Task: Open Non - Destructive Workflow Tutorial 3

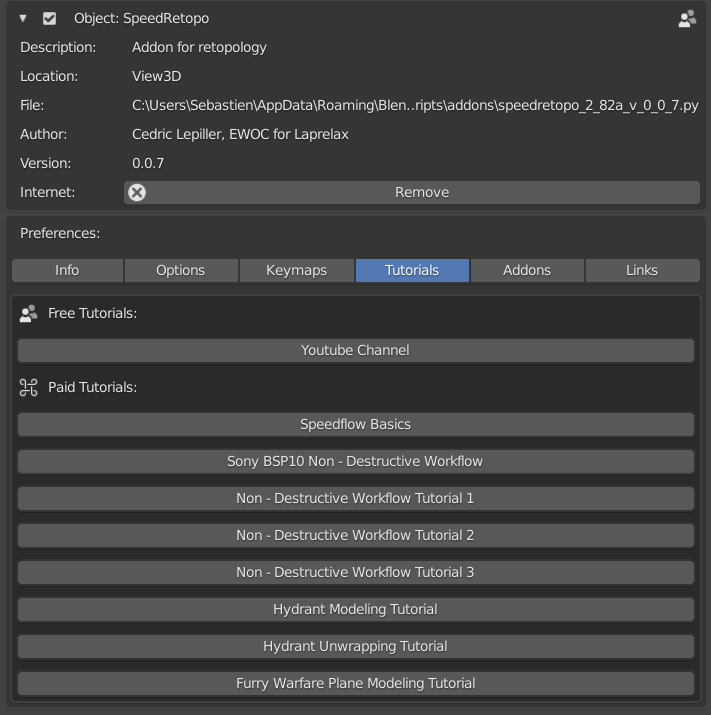Action: pyautogui.click(x=356, y=572)
